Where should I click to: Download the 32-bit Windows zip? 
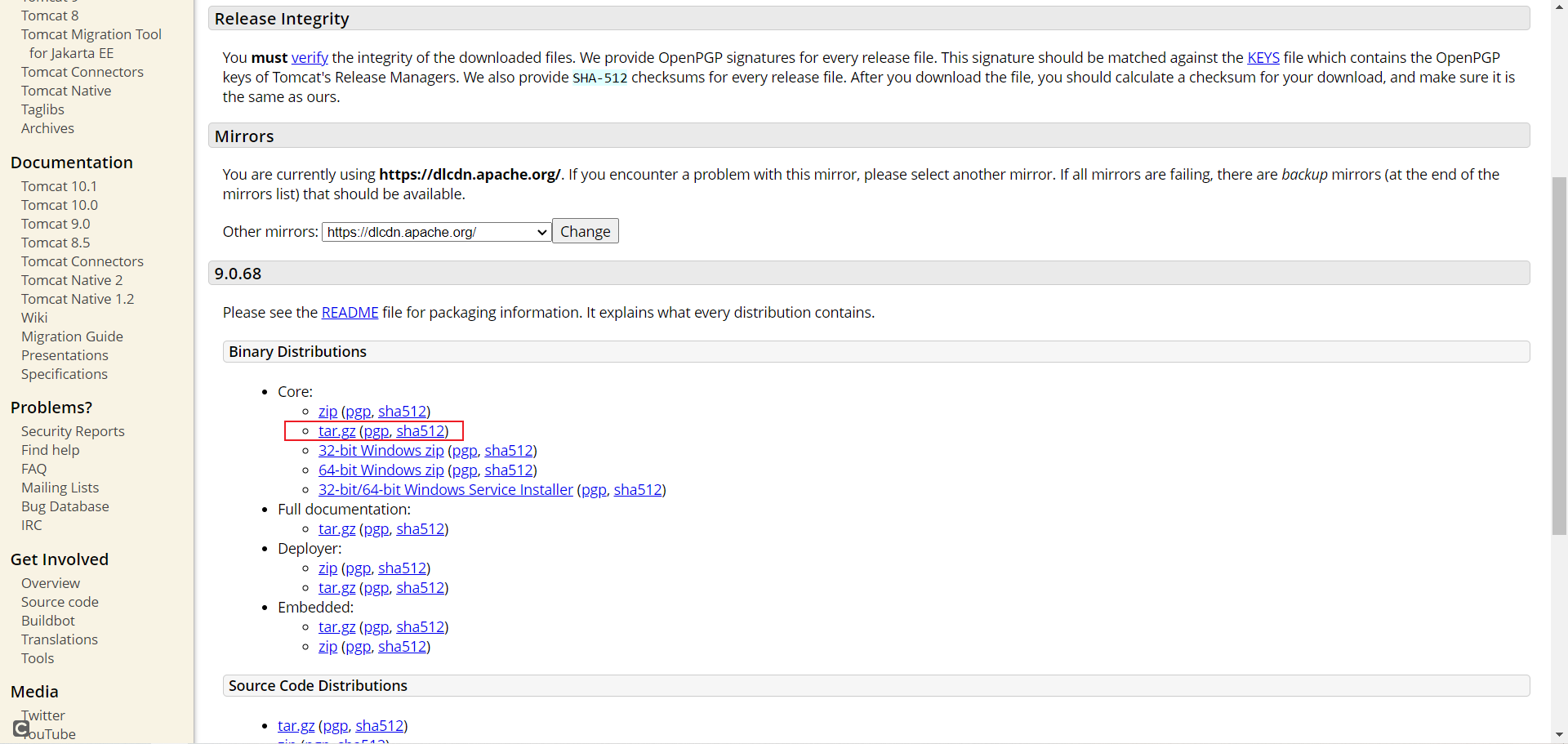point(381,450)
